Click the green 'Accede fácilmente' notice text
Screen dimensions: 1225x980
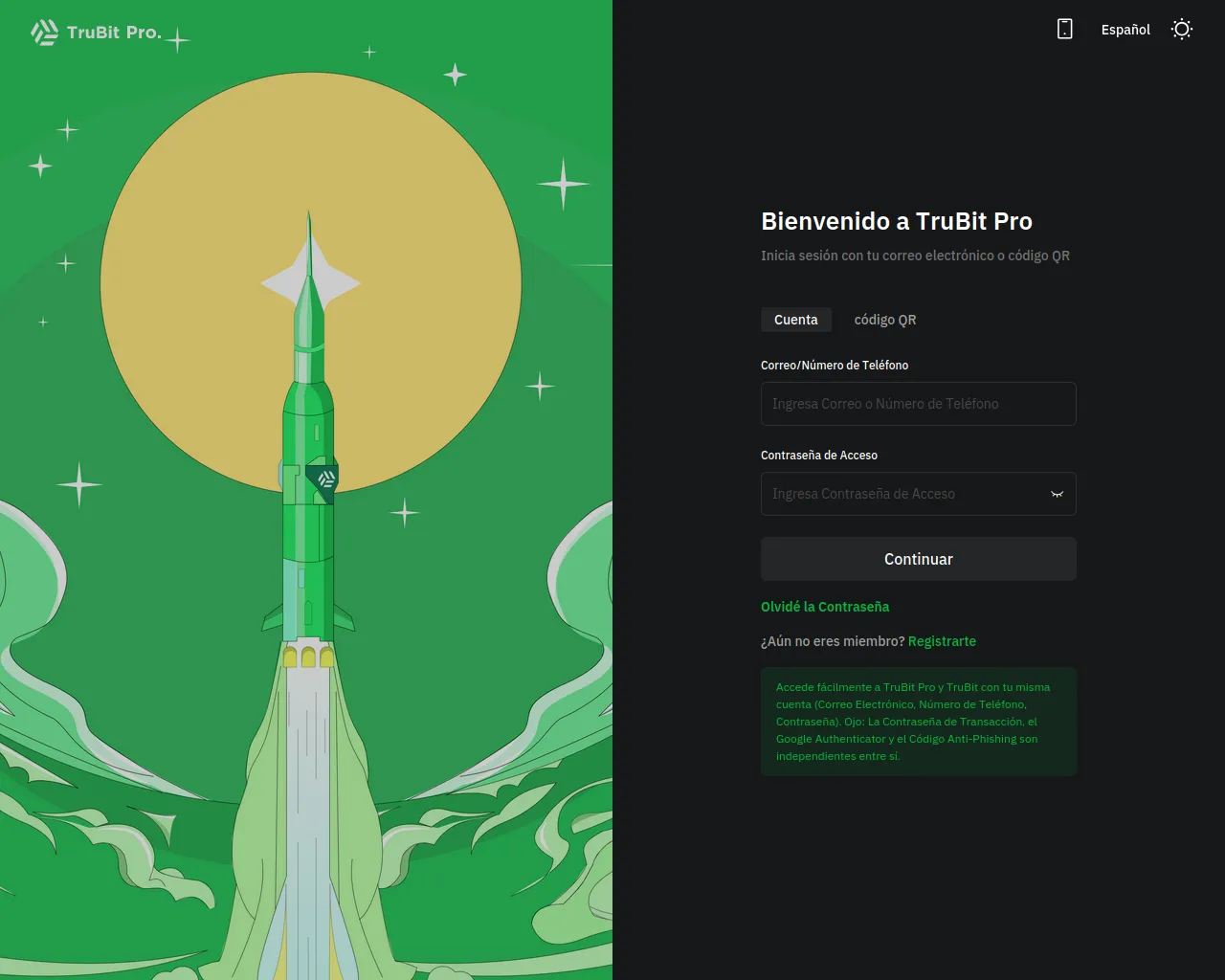[913, 722]
